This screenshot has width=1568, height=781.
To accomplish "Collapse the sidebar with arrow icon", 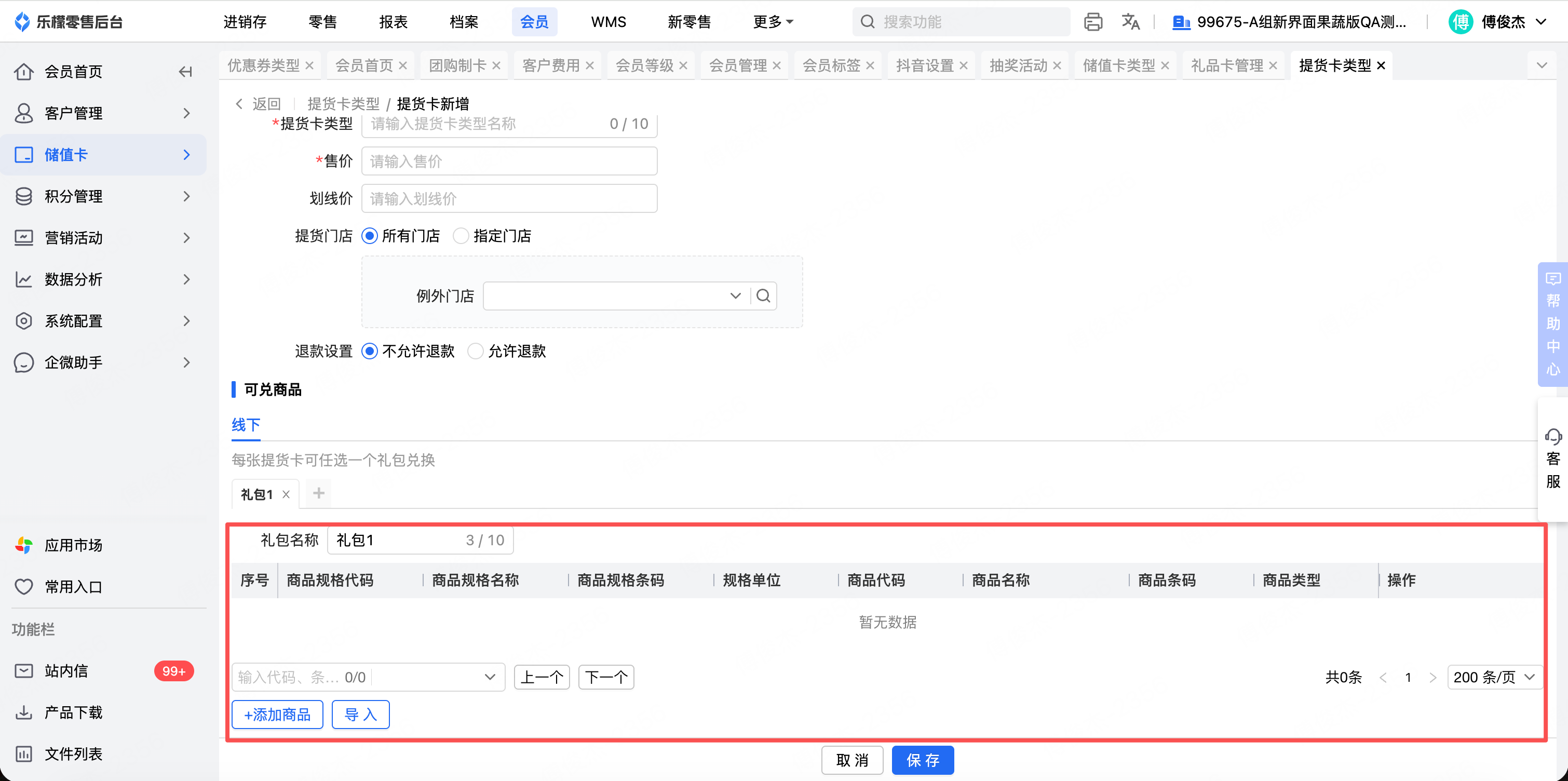I will pos(186,72).
